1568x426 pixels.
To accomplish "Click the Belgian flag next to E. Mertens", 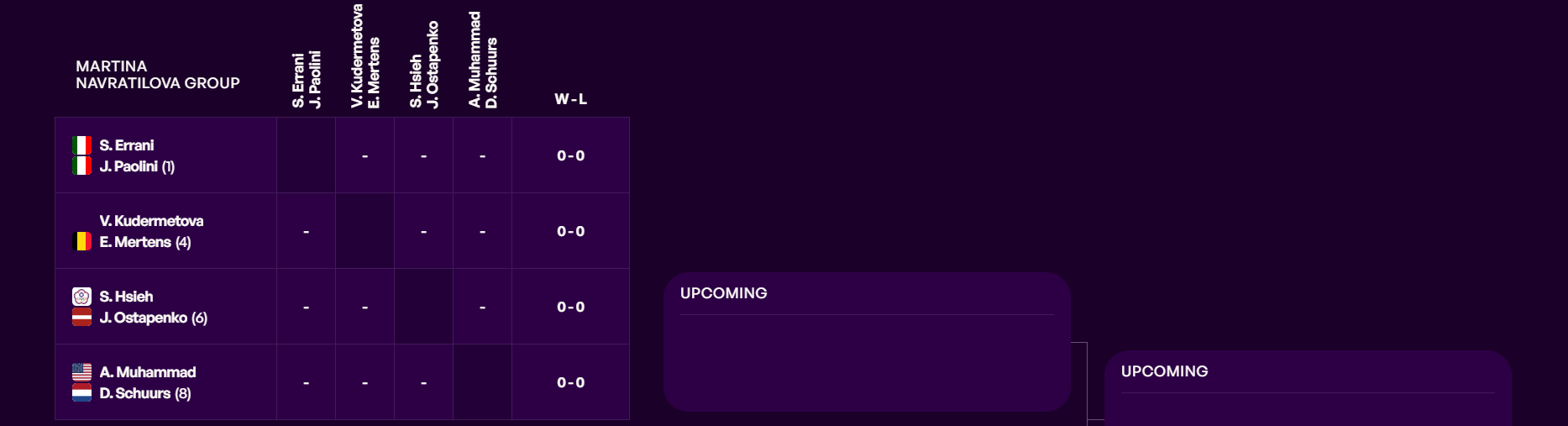I will click(81, 242).
